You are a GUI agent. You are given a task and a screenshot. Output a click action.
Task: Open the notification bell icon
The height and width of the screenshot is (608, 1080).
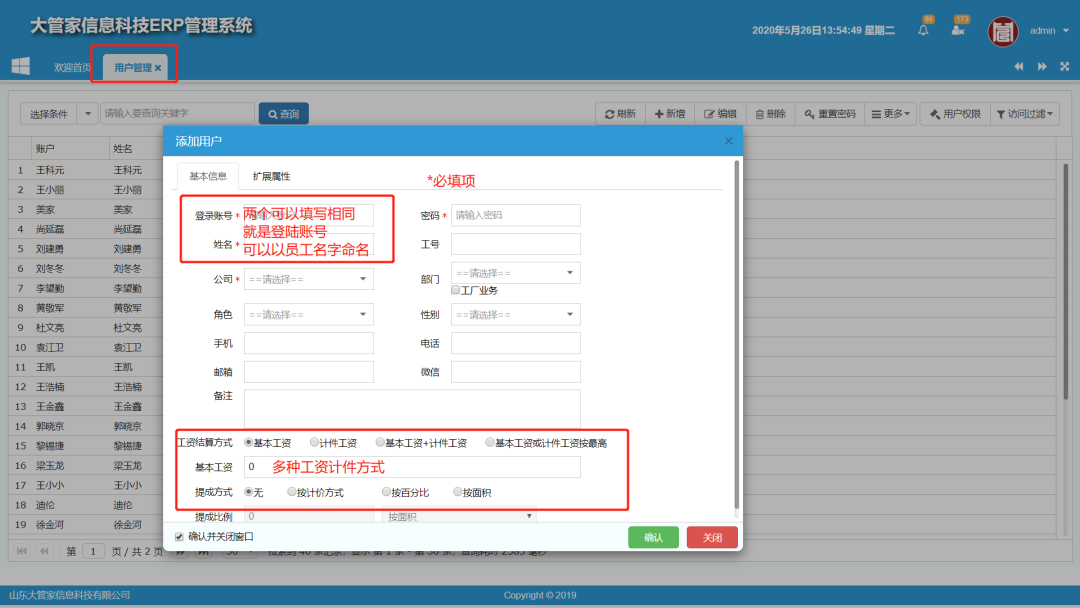click(923, 30)
